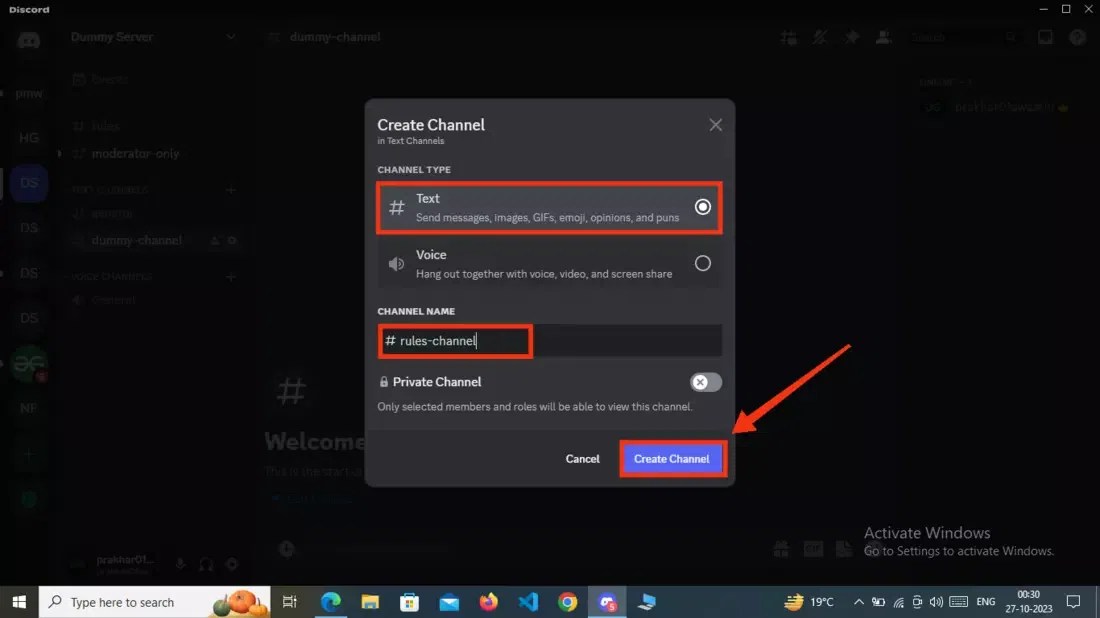Cancel the channel creation dialog
1100x618 pixels.
pyautogui.click(x=582, y=458)
